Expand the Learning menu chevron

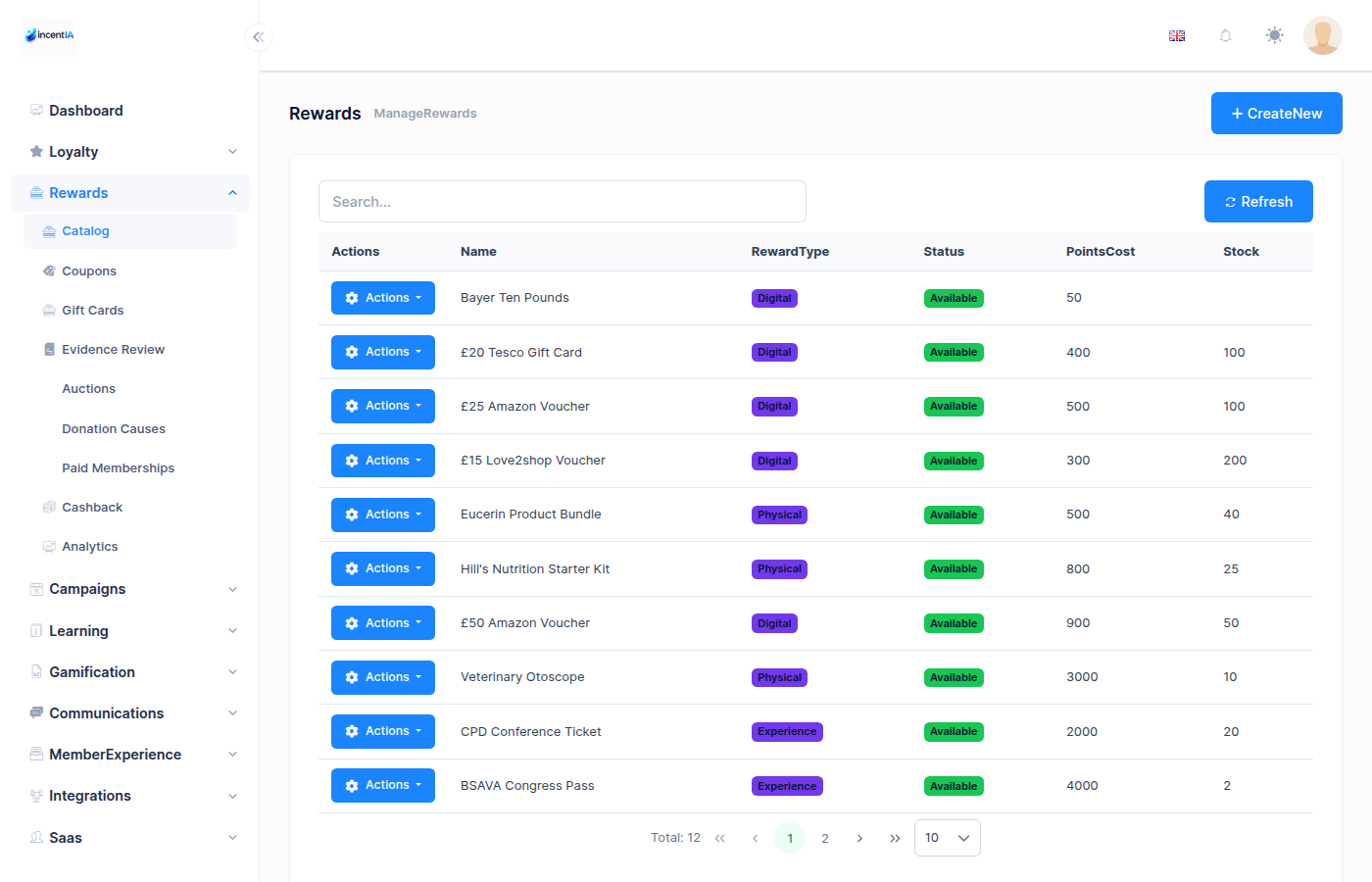coord(232,631)
